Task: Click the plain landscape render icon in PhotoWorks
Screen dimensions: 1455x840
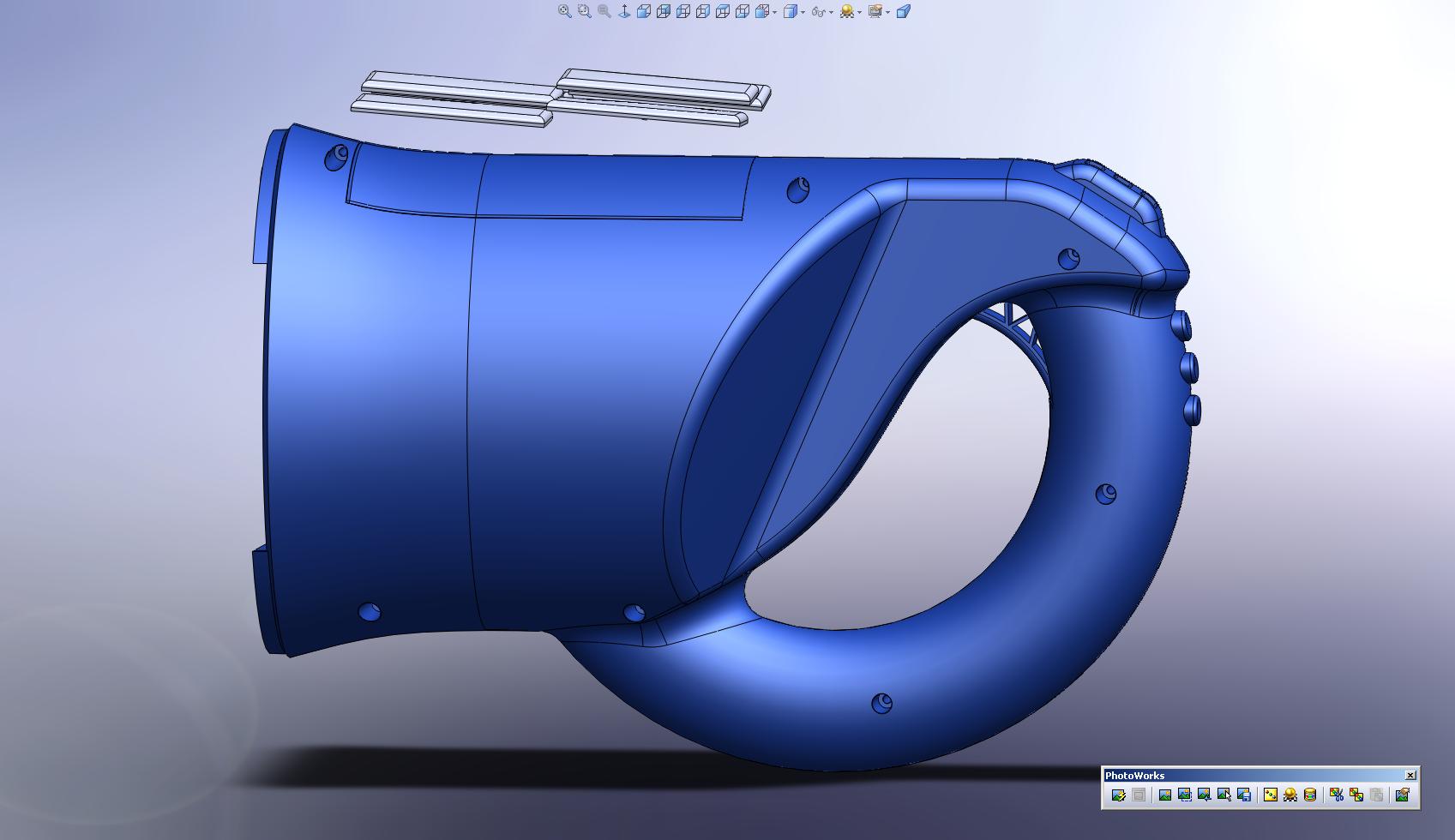Action: pos(1165,795)
